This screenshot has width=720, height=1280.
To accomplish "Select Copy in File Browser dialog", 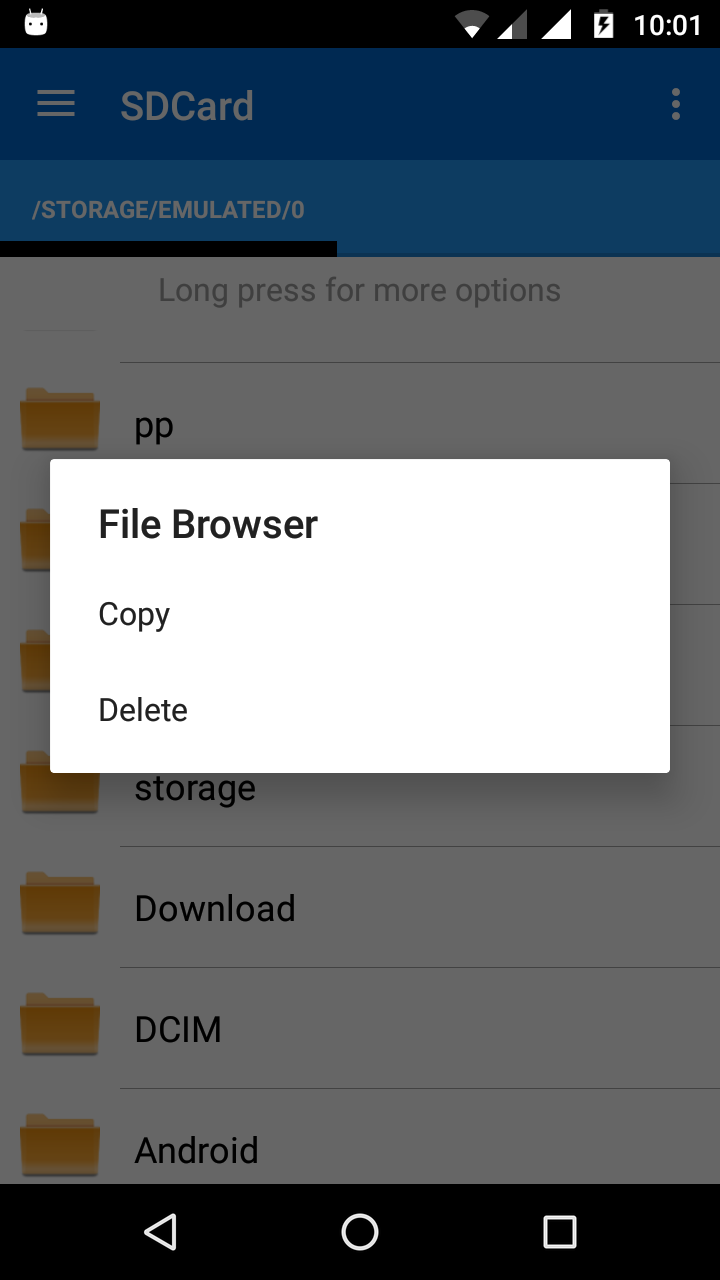I will [360, 614].
